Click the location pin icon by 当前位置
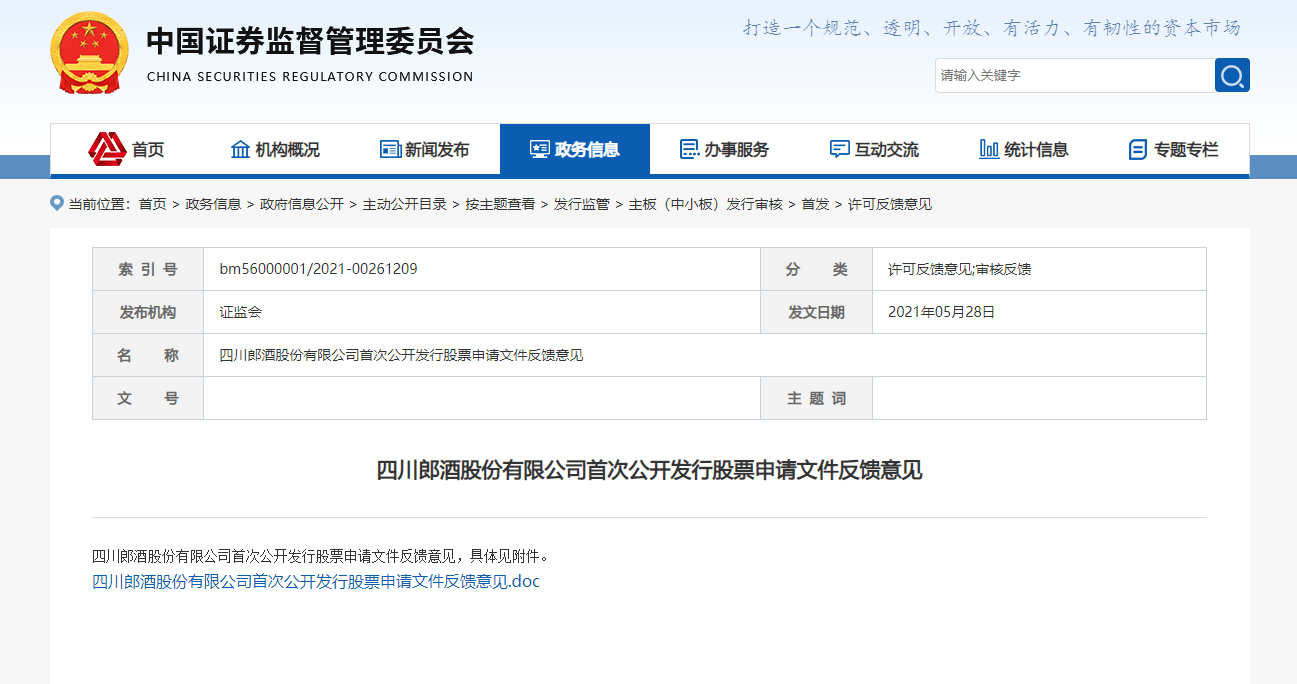1297x684 pixels. (57, 203)
